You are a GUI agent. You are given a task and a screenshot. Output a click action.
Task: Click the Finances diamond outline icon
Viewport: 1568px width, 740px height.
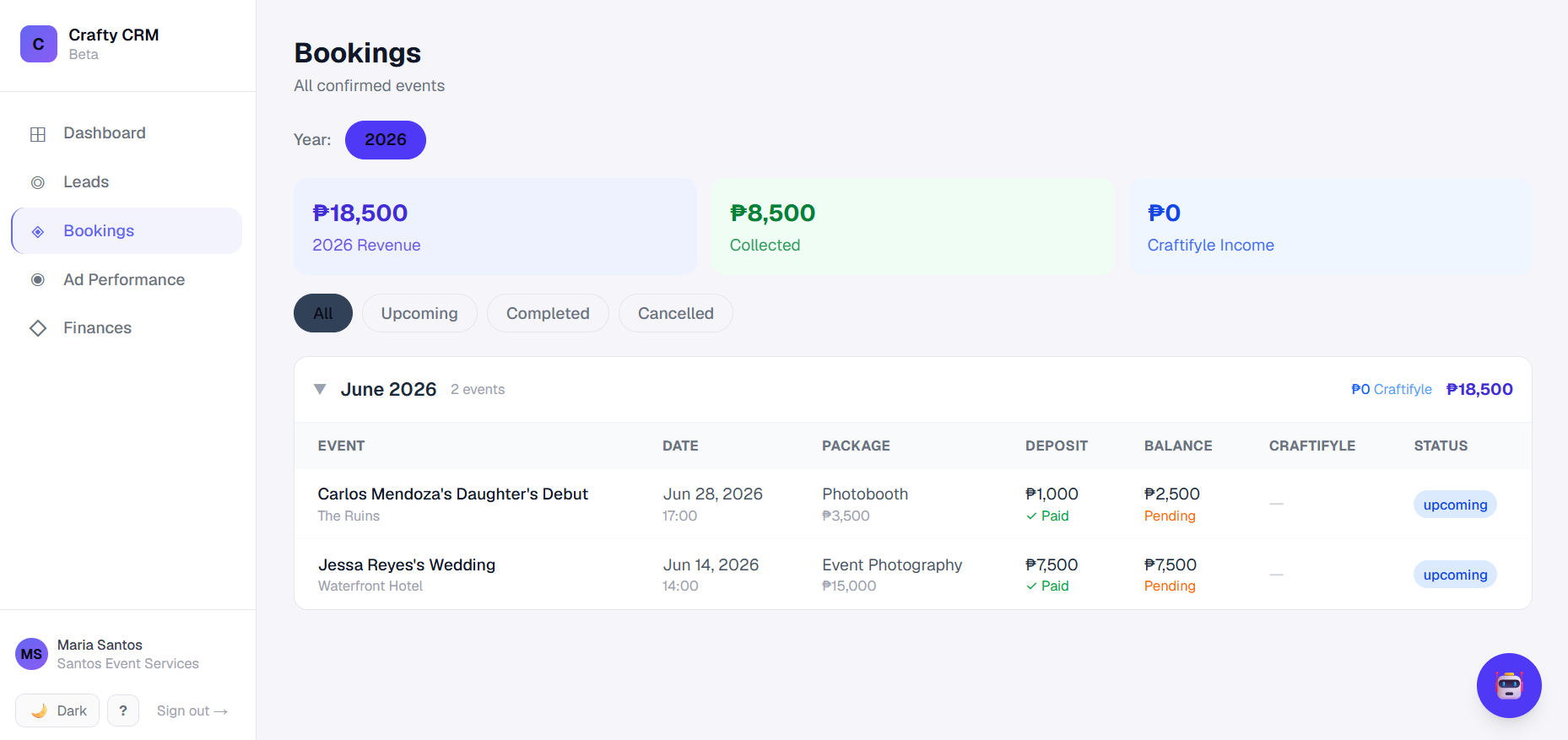tap(38, 328)
